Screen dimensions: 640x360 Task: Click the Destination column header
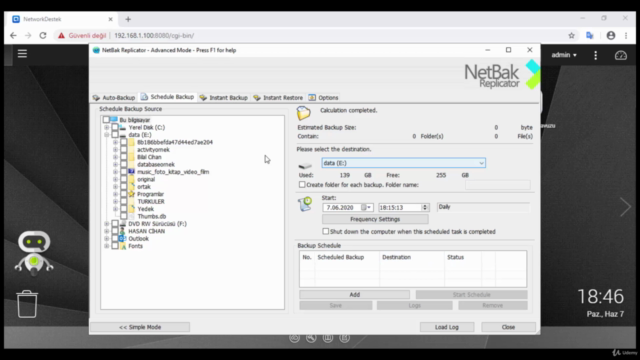[x=412, y=257]
